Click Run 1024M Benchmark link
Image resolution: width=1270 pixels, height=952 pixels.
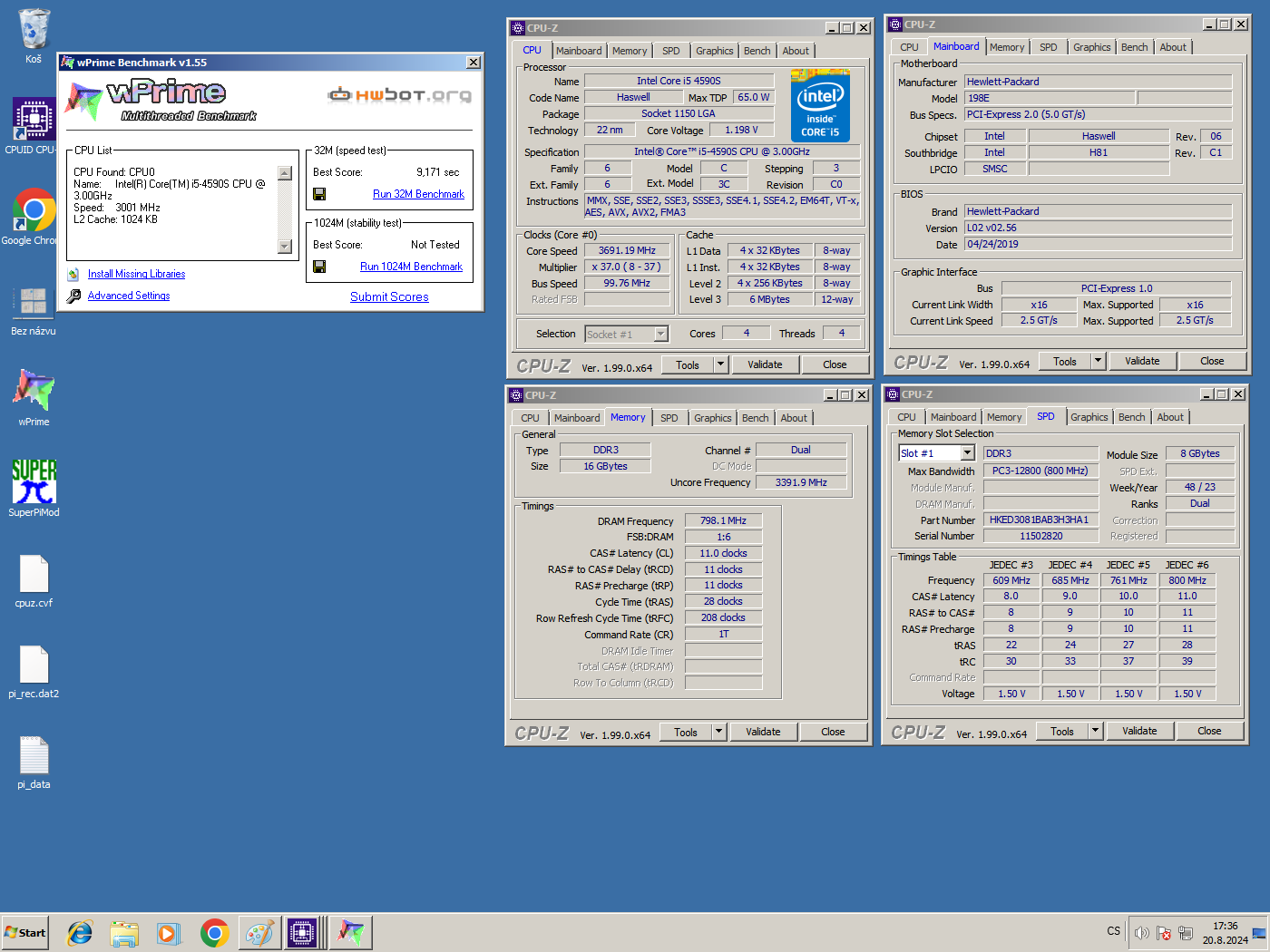coord(411,267)
